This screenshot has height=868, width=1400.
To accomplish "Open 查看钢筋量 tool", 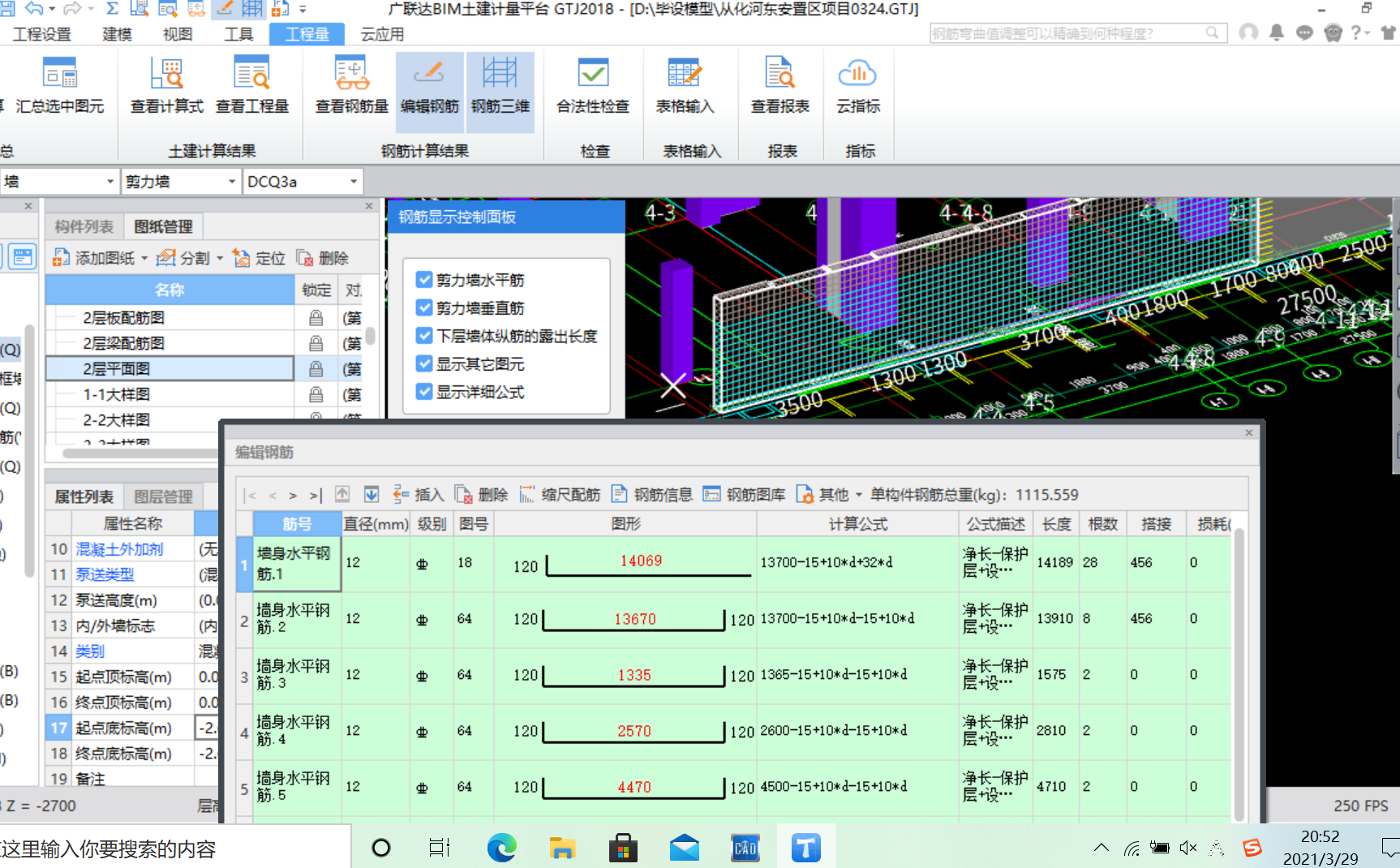I will pyautogui.click(x=352, y=86).
